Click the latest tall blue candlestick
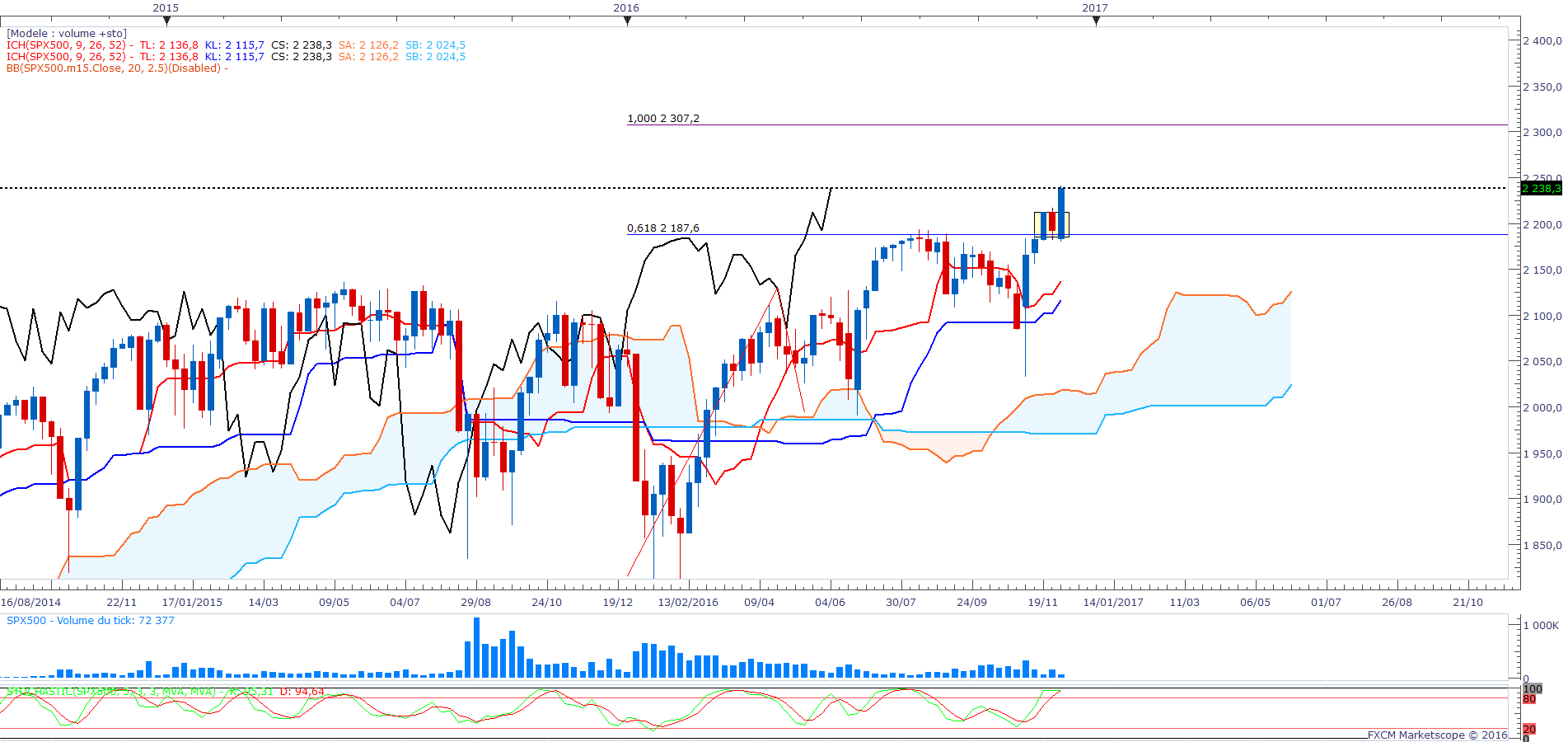This screenshot has width=1568, height=742. 1061,213
